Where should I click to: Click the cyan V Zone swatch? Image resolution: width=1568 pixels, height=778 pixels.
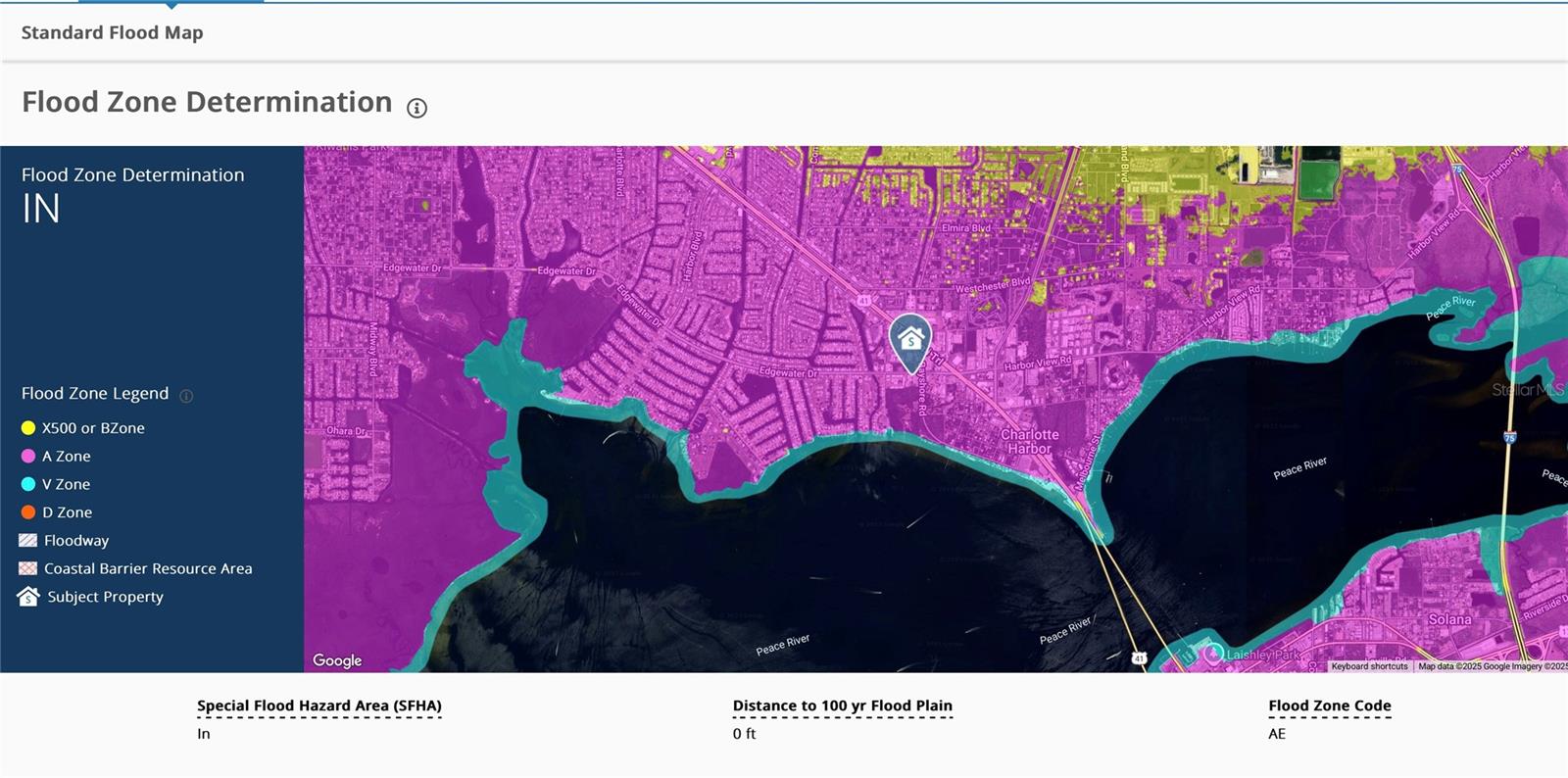tap(28, 484)
